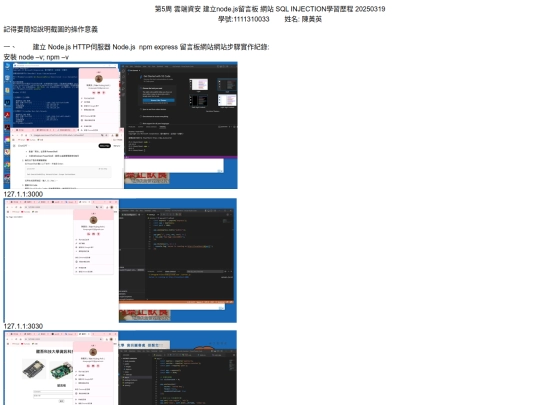Click the caption 127.1.1:3030

click(x=23, y=326)
